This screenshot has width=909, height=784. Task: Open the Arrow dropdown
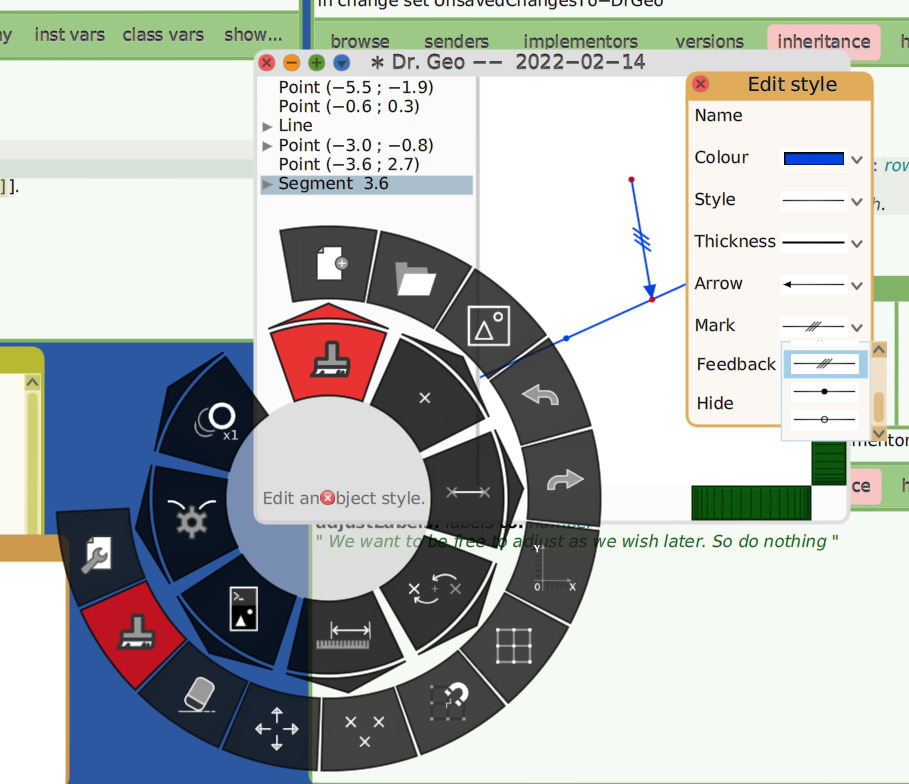tap(857, 285)
